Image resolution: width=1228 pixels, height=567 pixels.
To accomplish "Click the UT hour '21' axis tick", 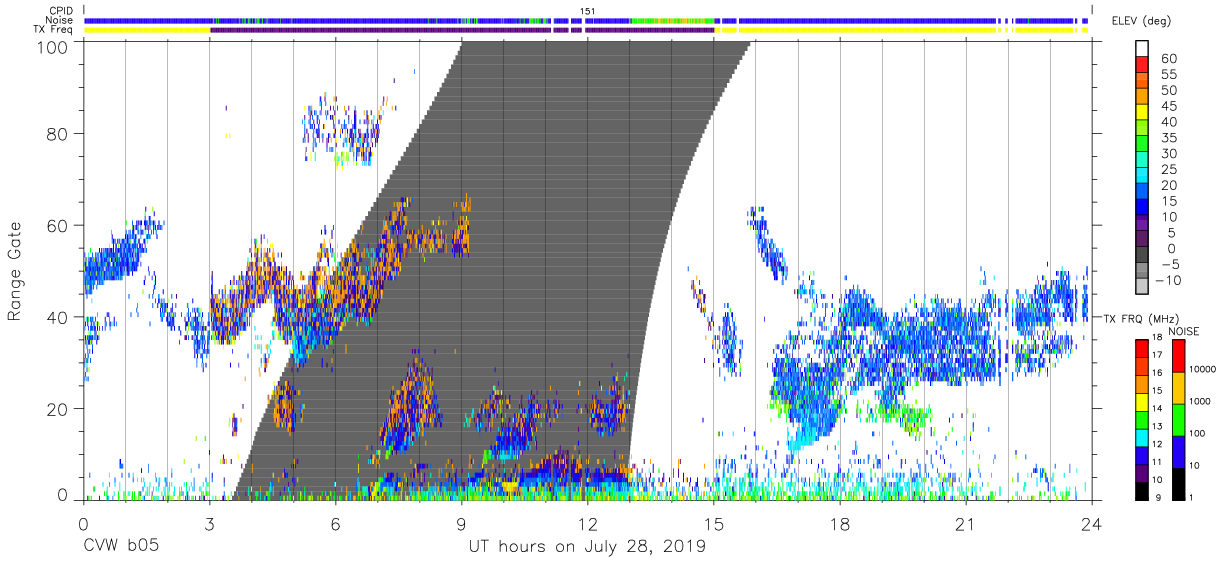I will [965, 524].
